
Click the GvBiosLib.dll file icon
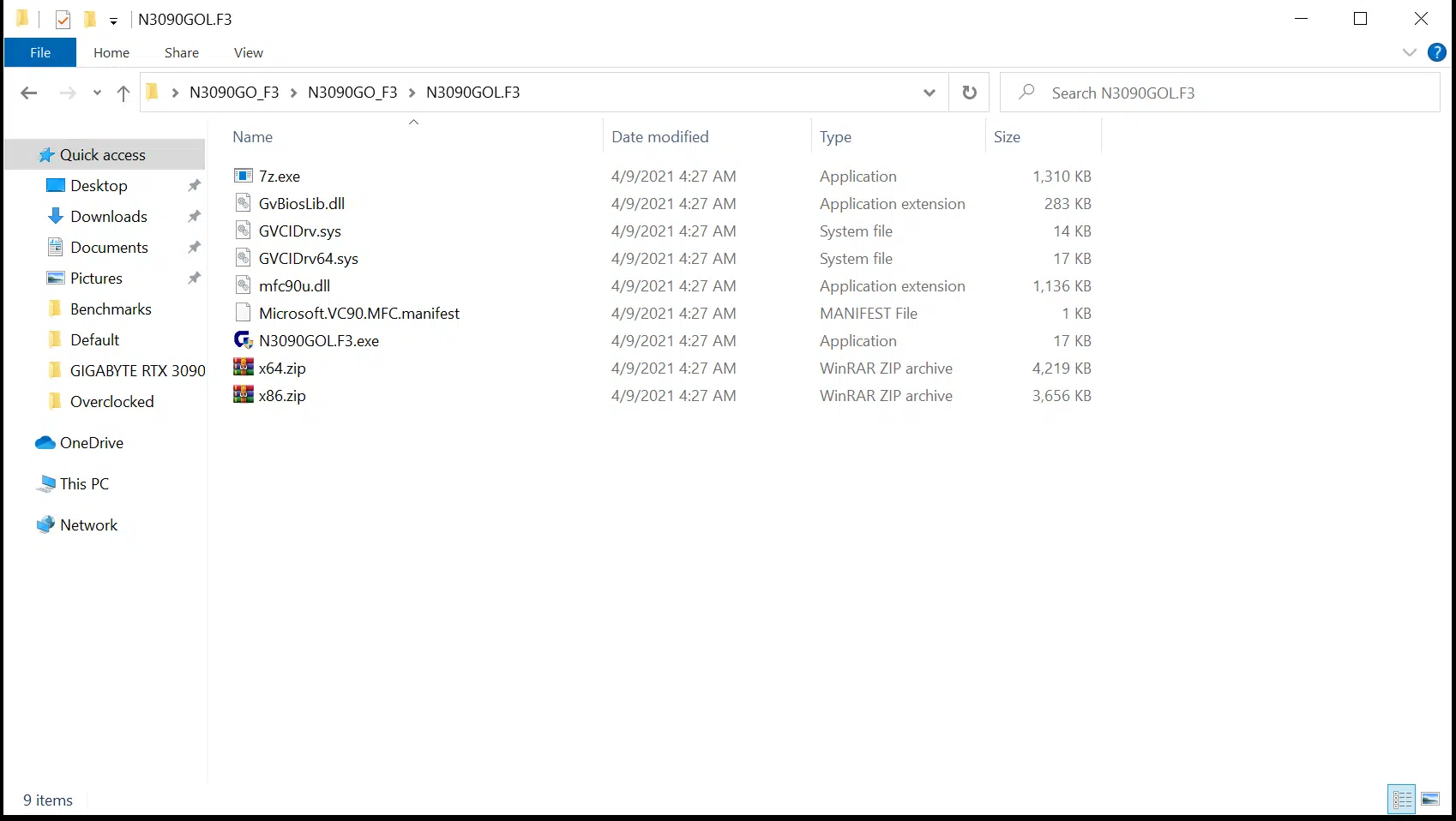pos(244,203)
